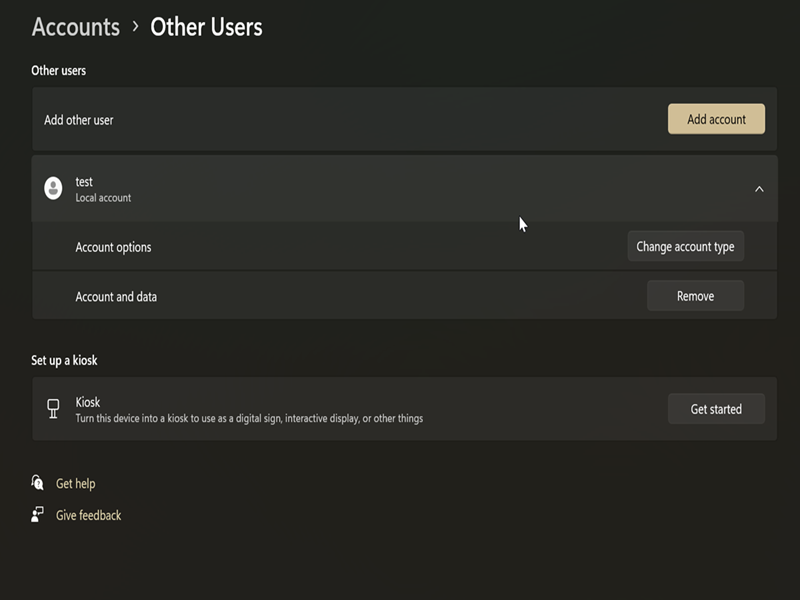800x600 pixels.
Task: Click the Kiosk description text
Action: coord(249,419)
